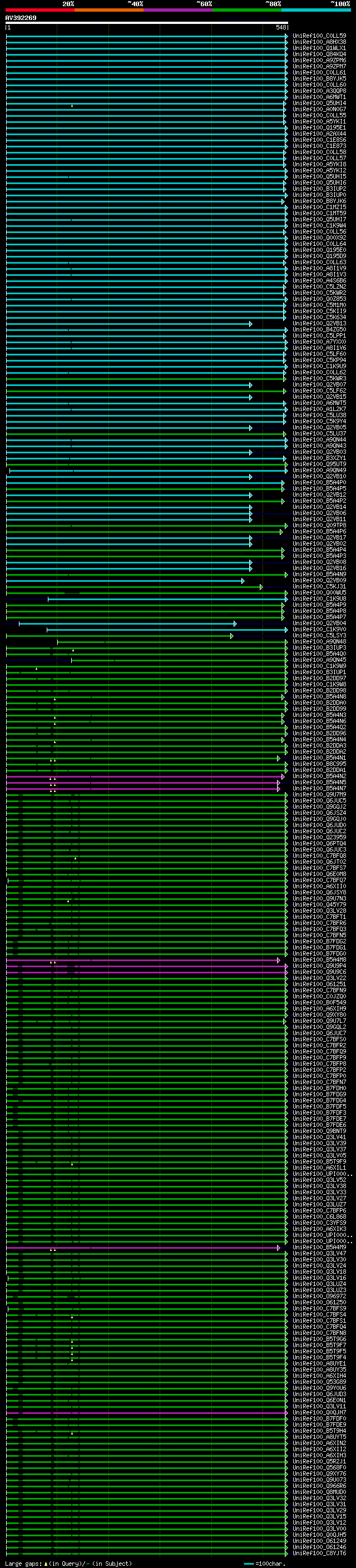Select the UniRef100_Q23959 label

[x=319, y=838]
